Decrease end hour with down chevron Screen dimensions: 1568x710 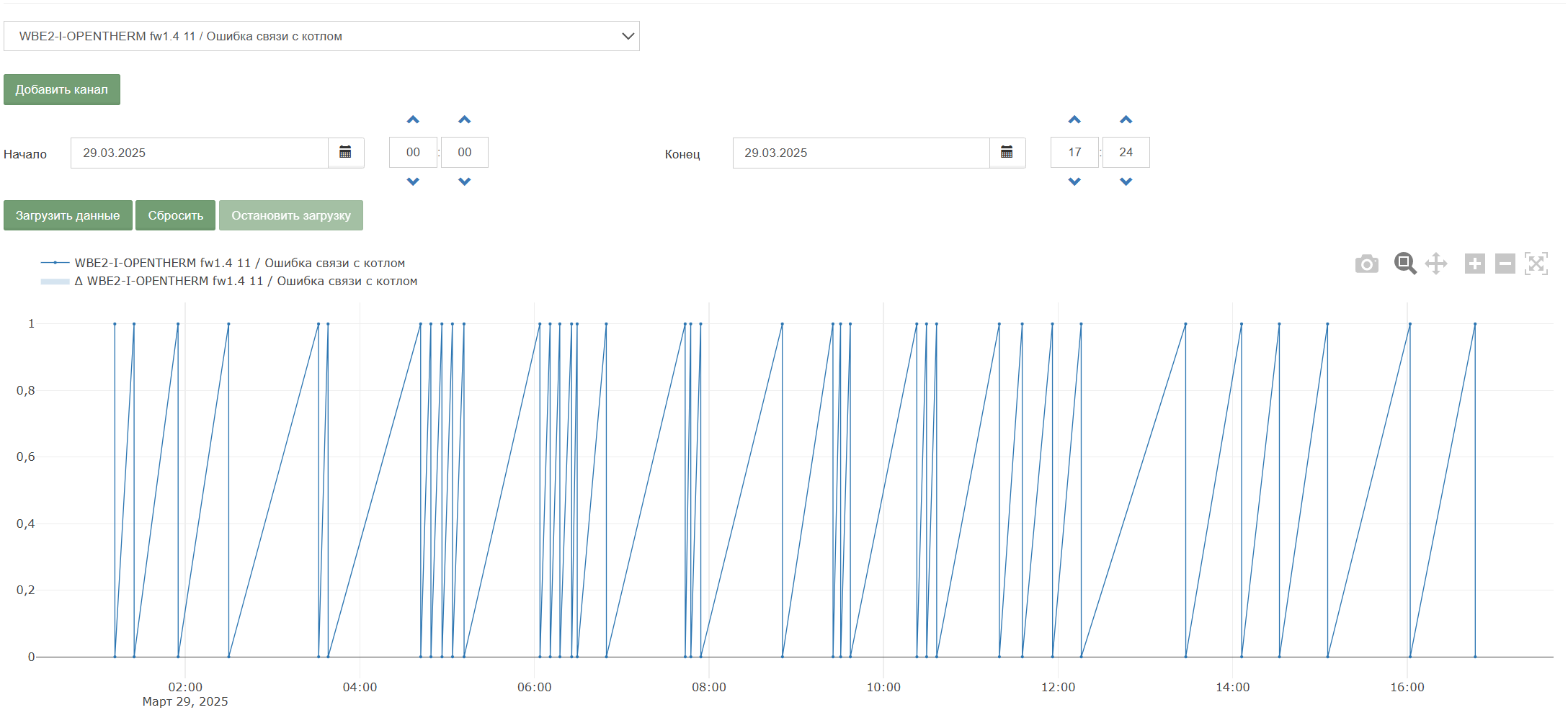1074,181
